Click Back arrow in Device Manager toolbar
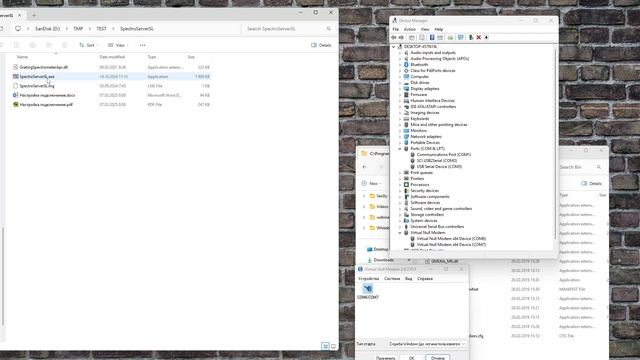Screen dimensions: 640x360 [394, 38]
